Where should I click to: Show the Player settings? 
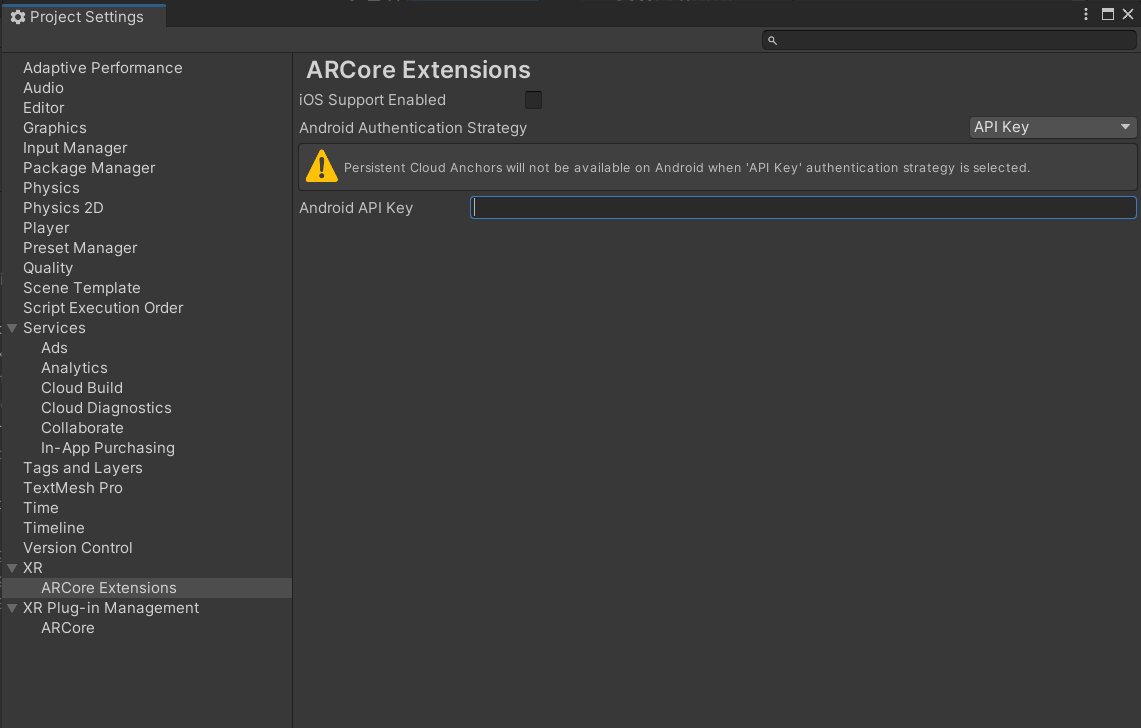coord(46,228)
